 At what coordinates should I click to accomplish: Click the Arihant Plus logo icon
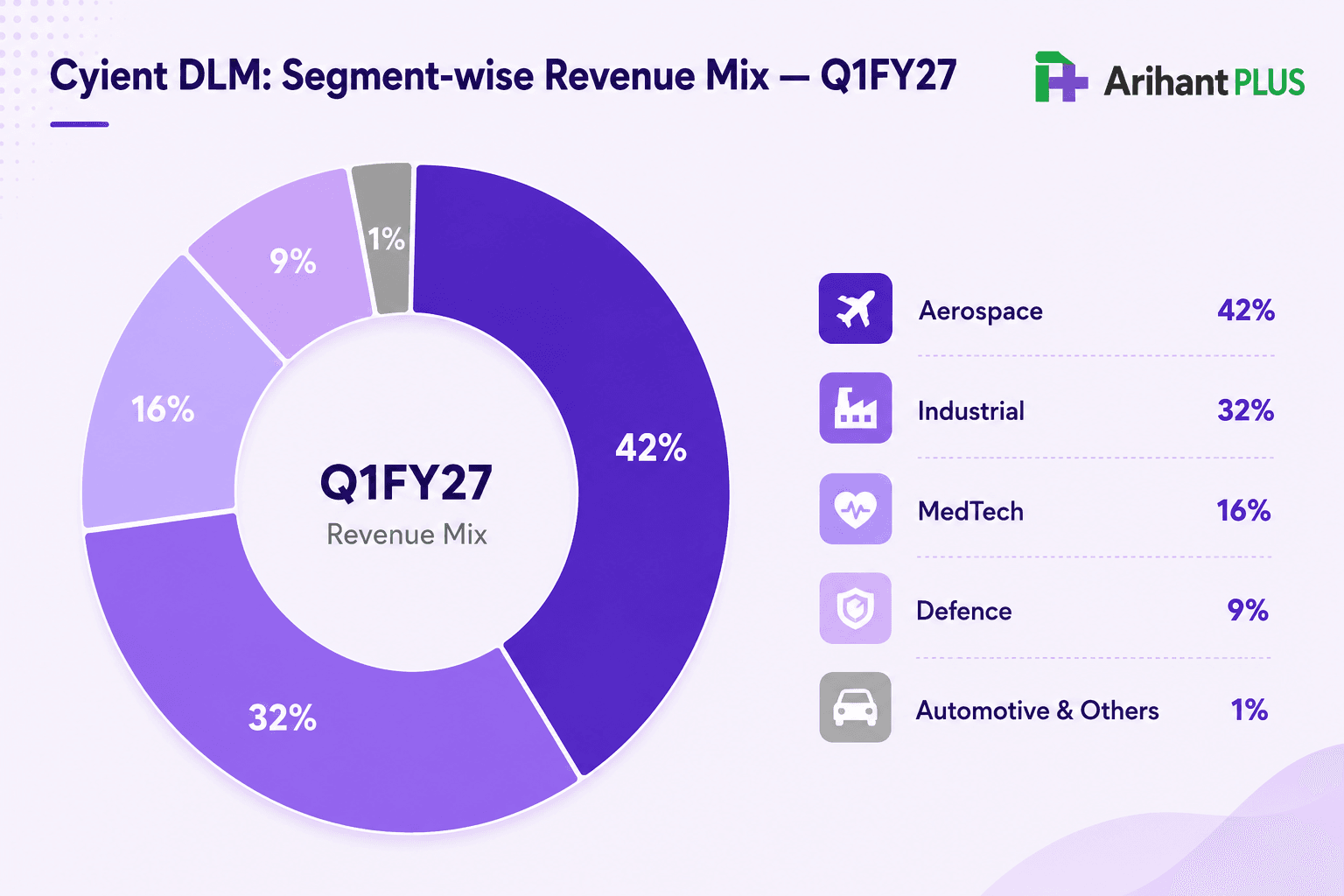point(1060,78)
